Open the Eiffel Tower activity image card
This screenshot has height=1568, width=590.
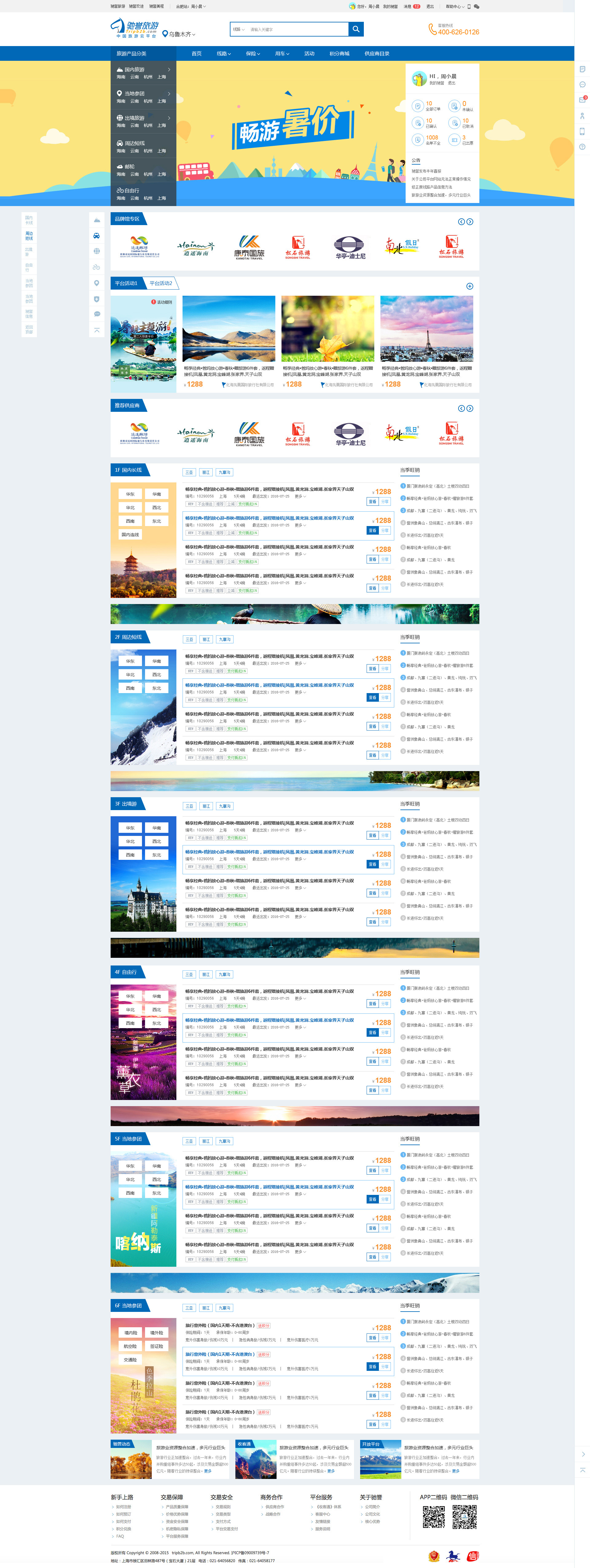(x=426, y=329)
